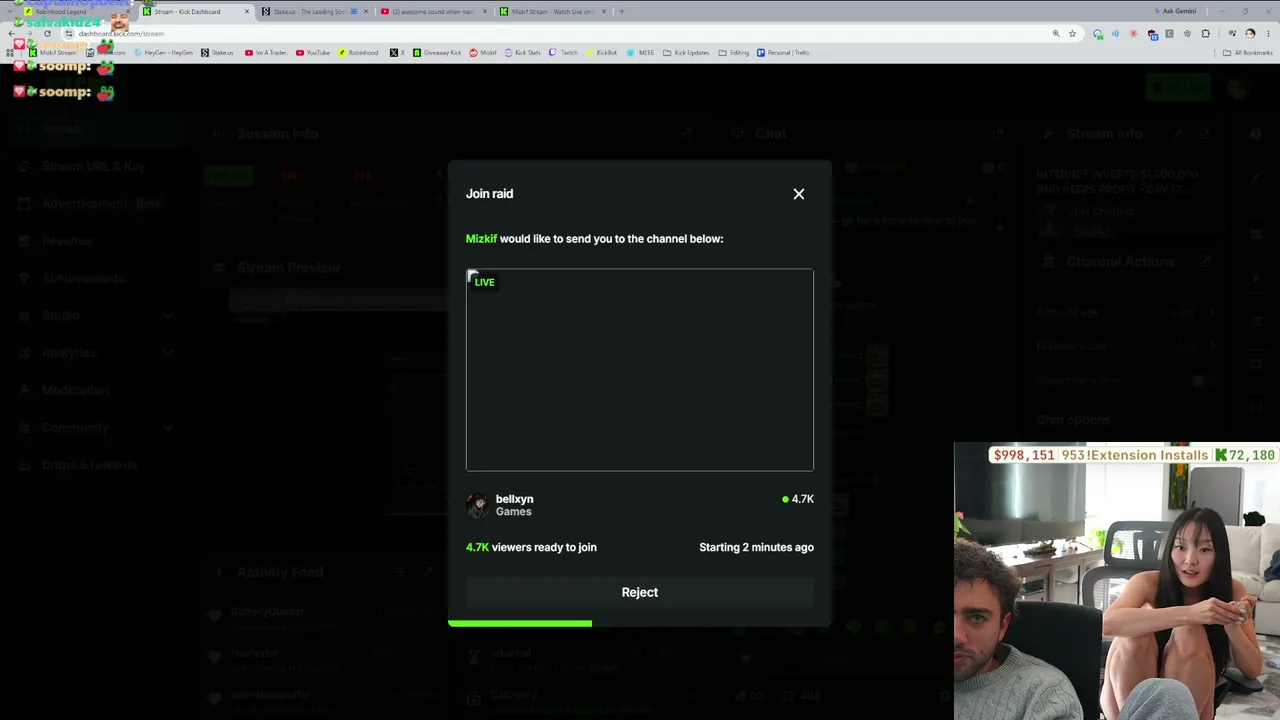Open the Kick Updates bookmarks folder
This screenshot has height=720, width=1280.
[x=687, y=53]
